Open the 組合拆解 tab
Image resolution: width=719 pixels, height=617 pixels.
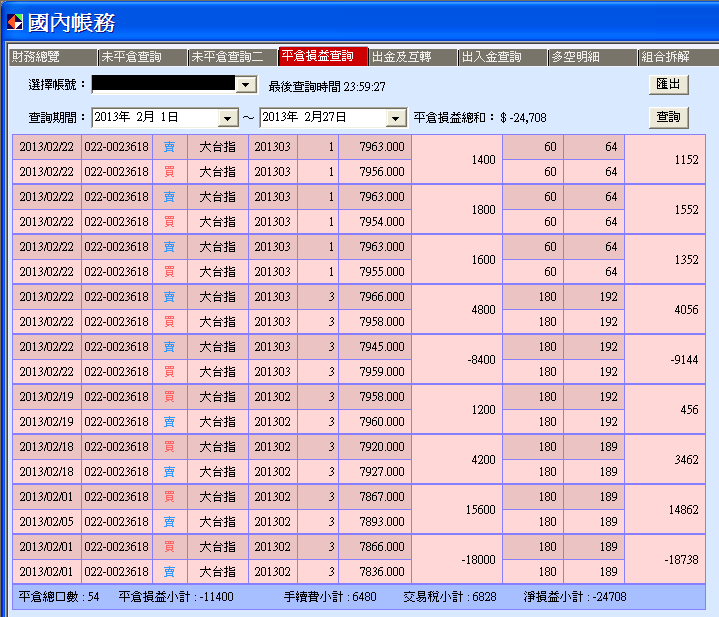679,57
